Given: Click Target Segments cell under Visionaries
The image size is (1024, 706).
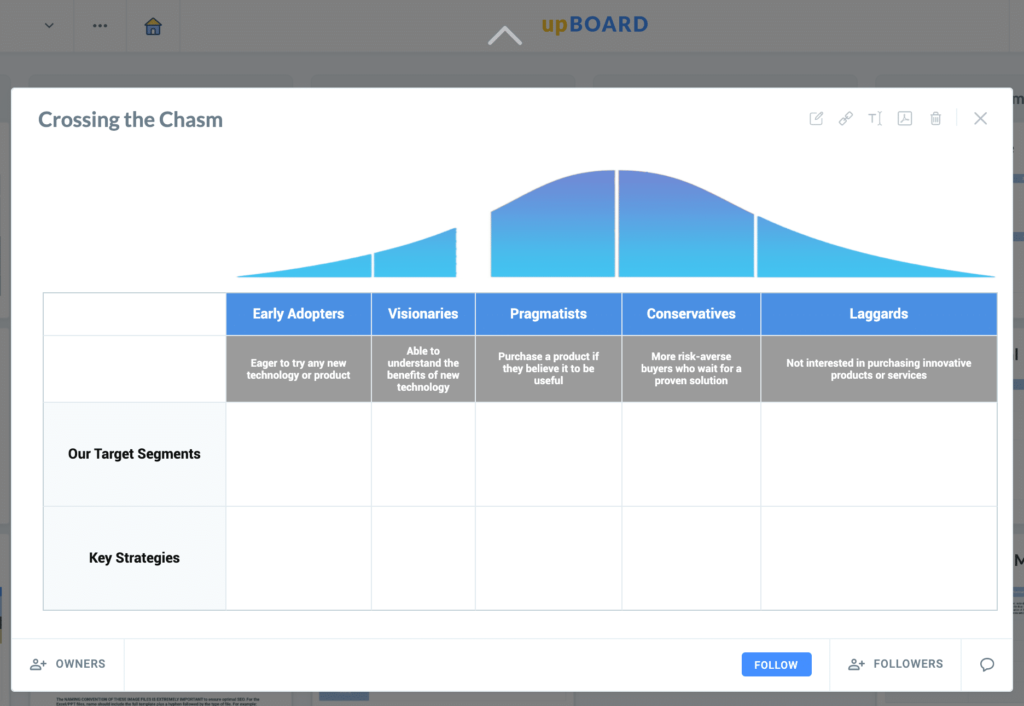Looking at the screenshot, I should [423, 455].
